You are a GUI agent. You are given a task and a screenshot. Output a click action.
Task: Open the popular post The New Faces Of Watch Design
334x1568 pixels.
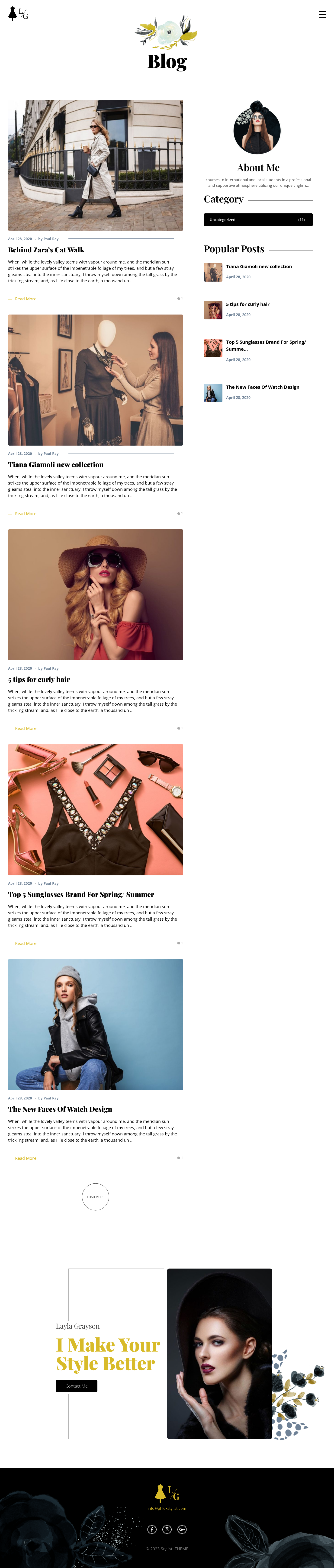[x=263, y=387]
